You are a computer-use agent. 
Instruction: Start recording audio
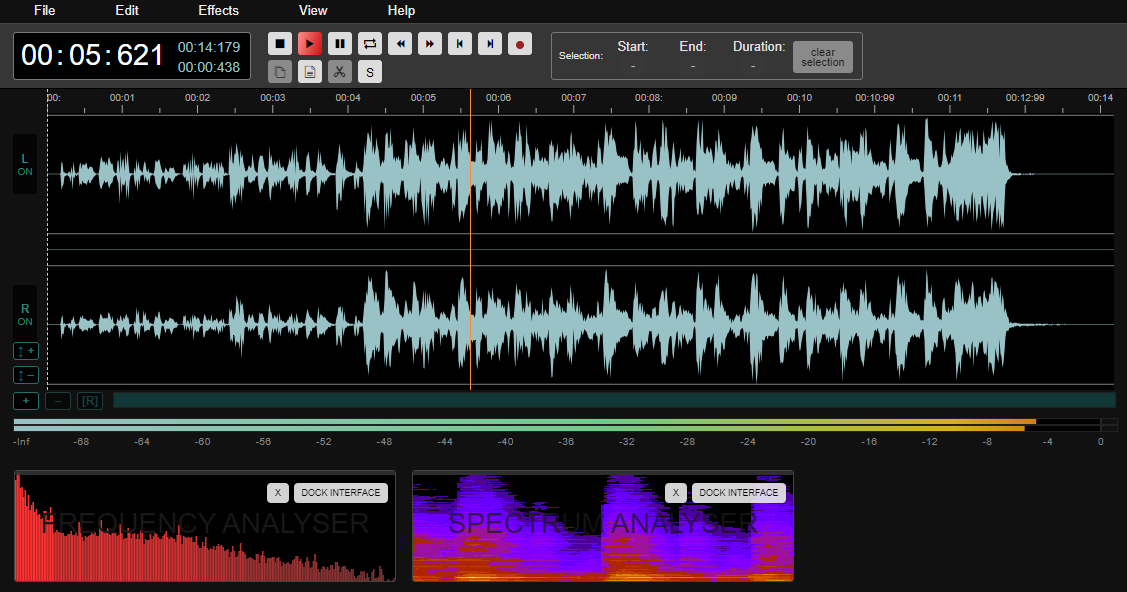[519, 43]
